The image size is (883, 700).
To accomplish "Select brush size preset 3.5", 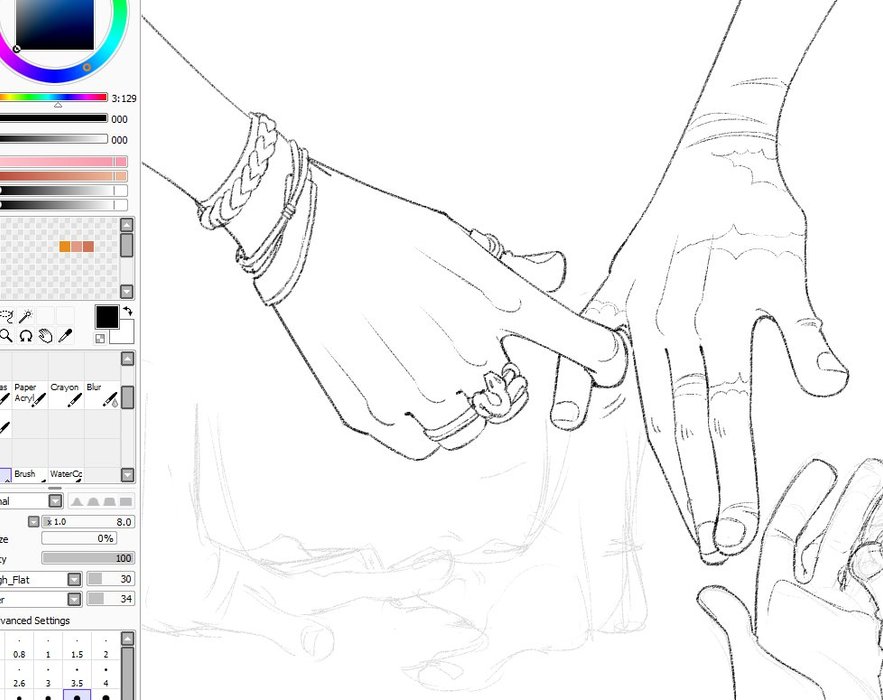I will [x=77, y=676].
